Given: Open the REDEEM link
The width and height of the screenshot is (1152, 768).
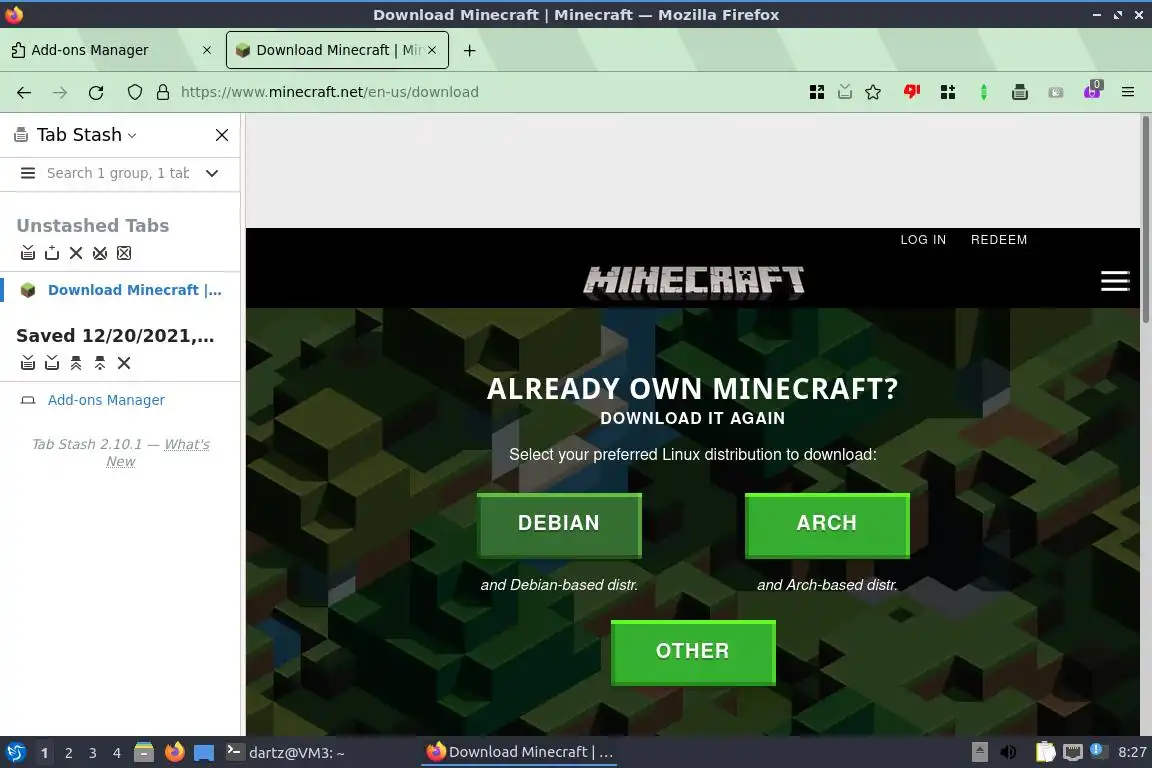Looking at the screenshot, I should pos(998,240).
